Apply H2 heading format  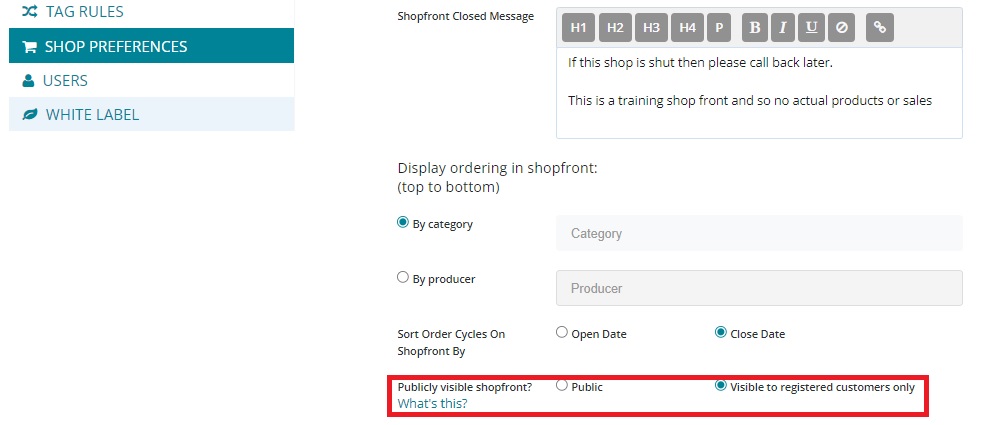615,28
